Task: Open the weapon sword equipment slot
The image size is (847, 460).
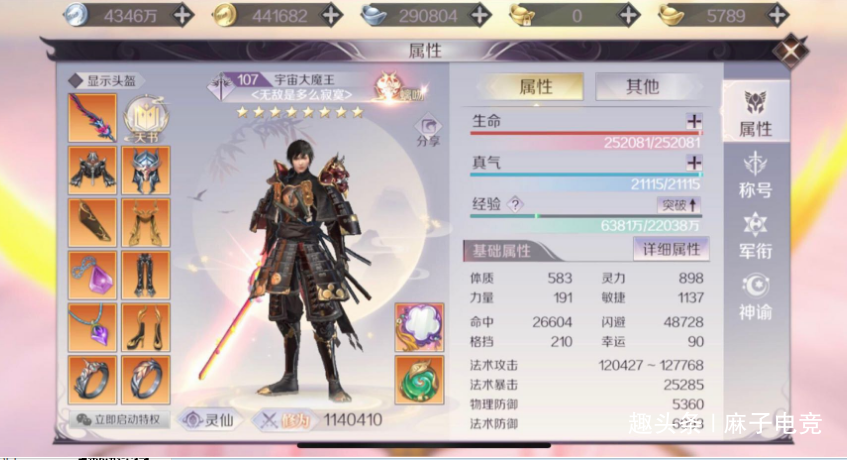Action: [92, 118]
